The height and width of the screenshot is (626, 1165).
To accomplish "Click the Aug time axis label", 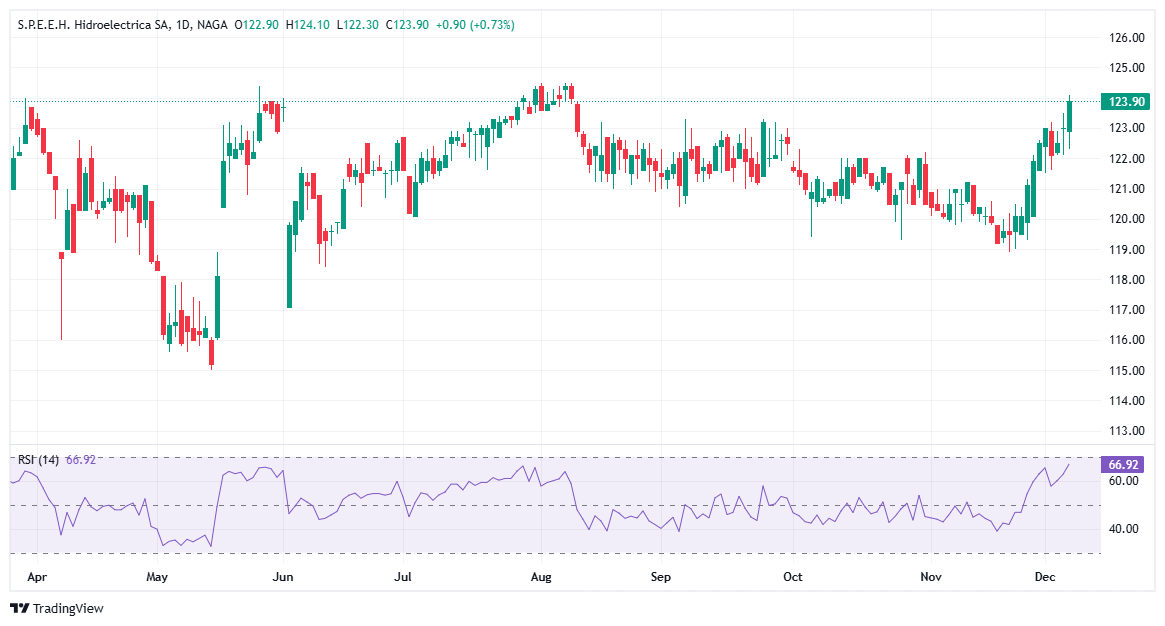I will [541, 577].
